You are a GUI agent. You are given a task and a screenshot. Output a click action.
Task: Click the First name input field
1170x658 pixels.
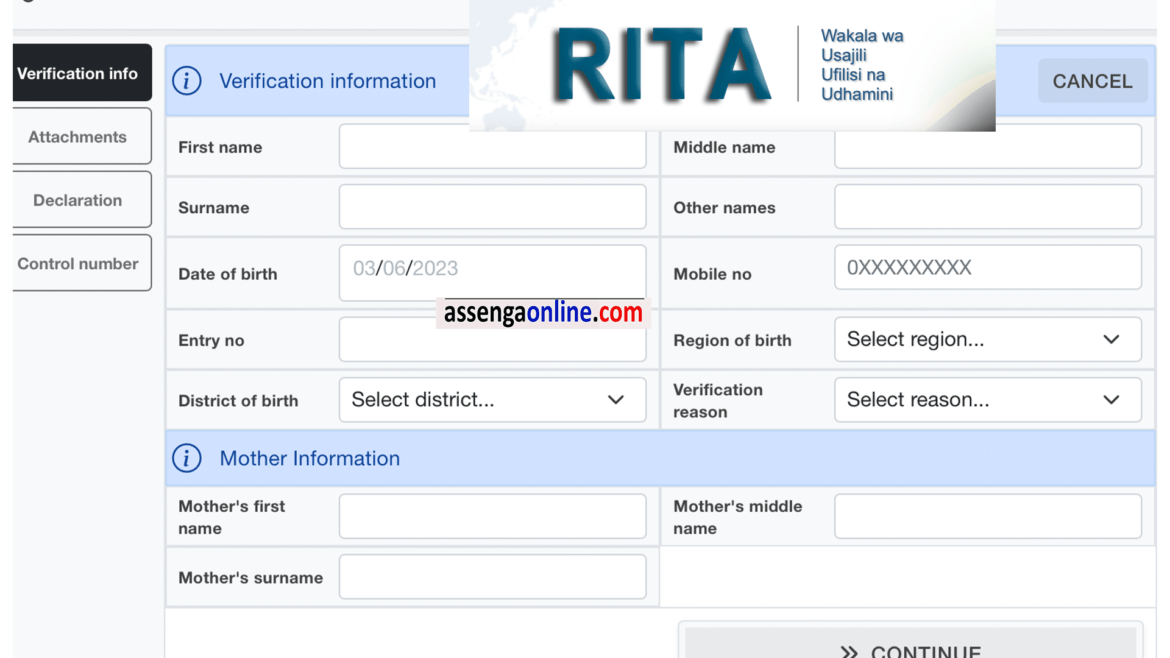pos(492,147)
